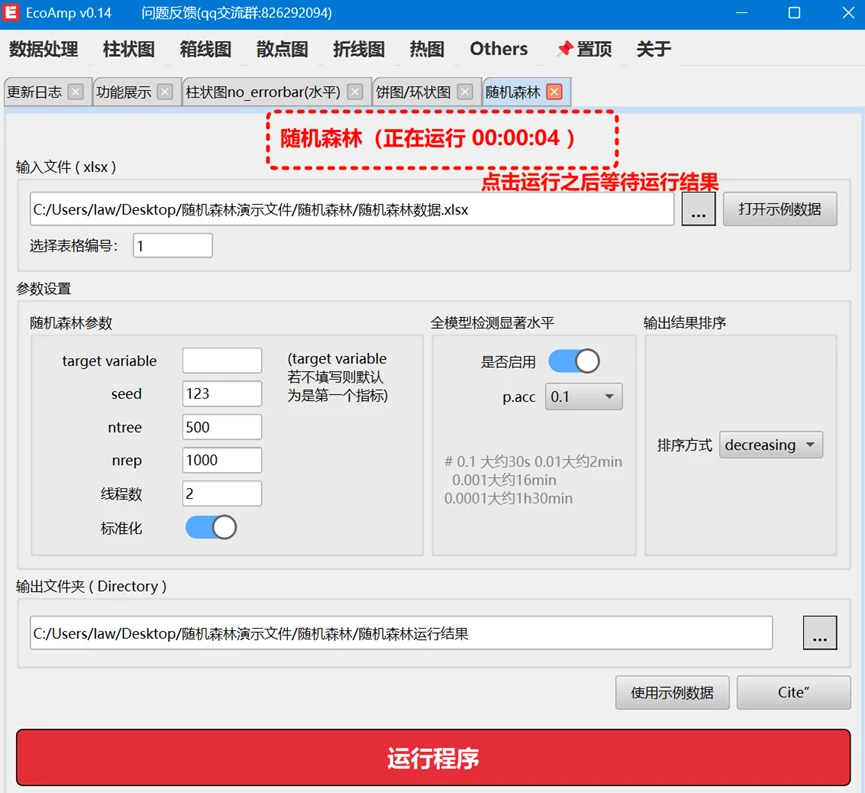Close the 功能展示 tab
This screenshot has width=865, height=793.
pos(166,92)
